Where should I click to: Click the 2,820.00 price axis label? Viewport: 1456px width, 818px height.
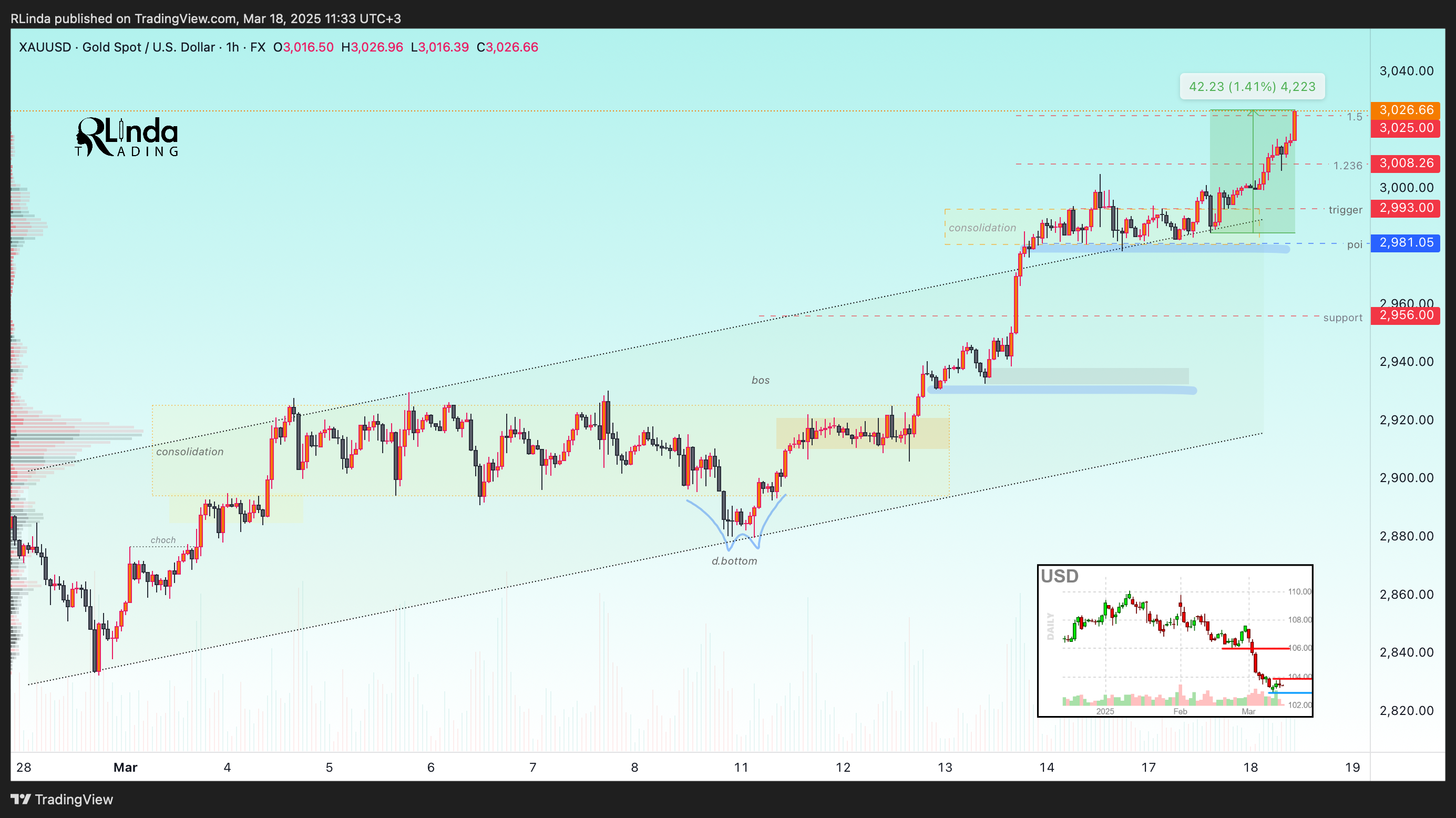(x=1406, y=711)
